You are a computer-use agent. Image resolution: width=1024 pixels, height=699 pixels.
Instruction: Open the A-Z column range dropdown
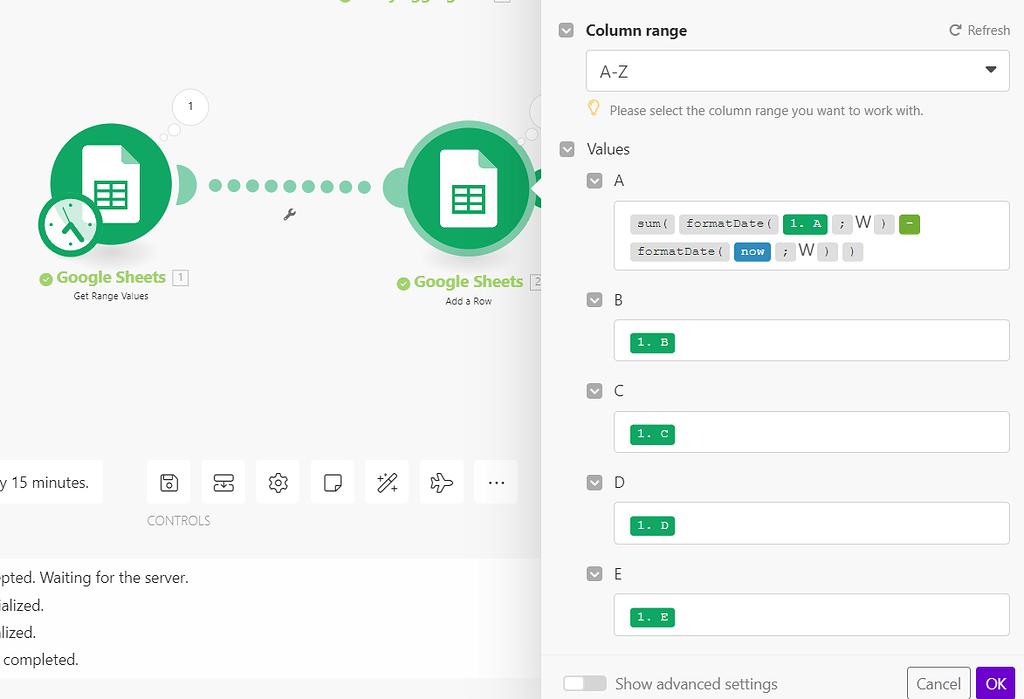[x=797, y=70]
